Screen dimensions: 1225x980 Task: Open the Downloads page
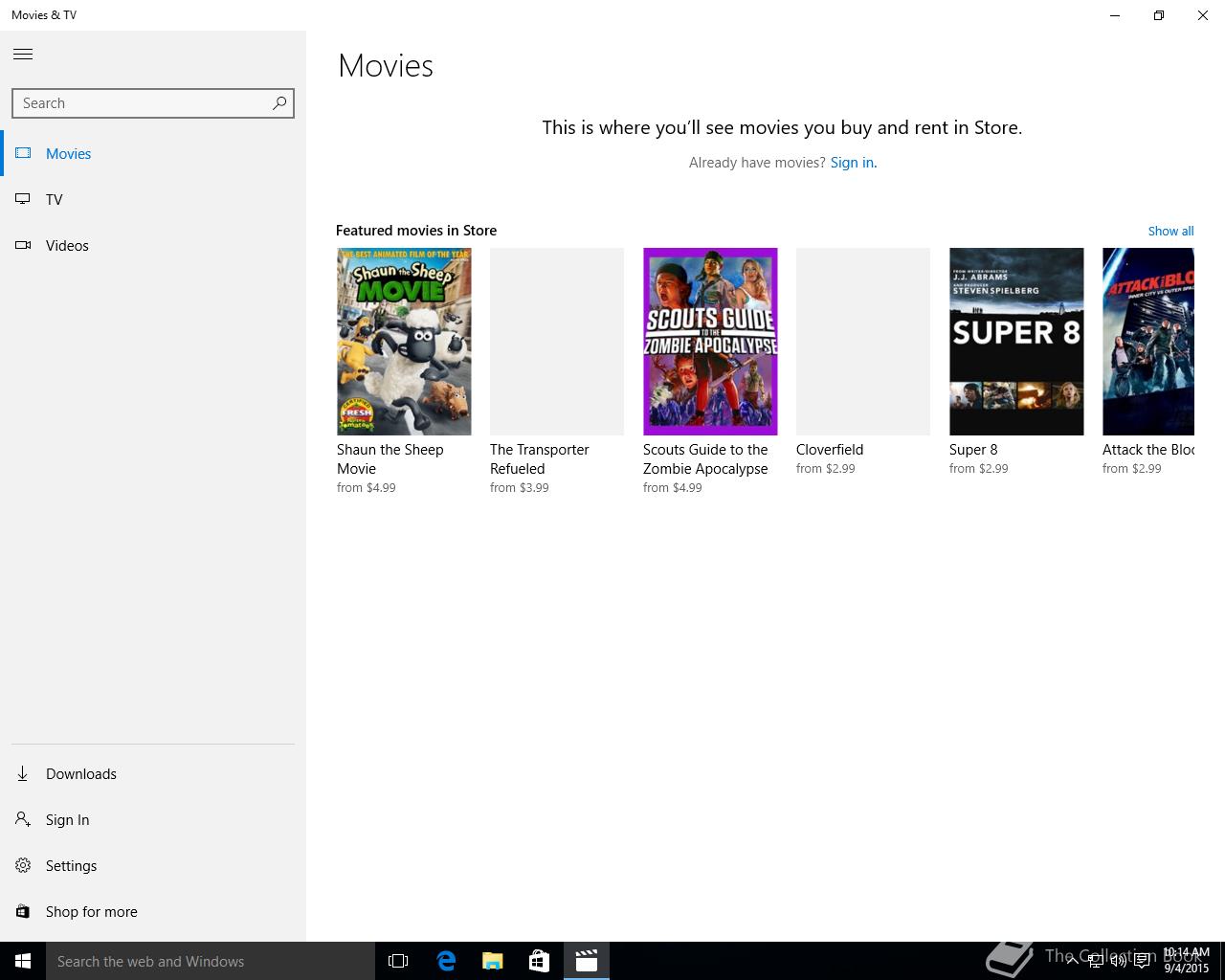[153, 773]
